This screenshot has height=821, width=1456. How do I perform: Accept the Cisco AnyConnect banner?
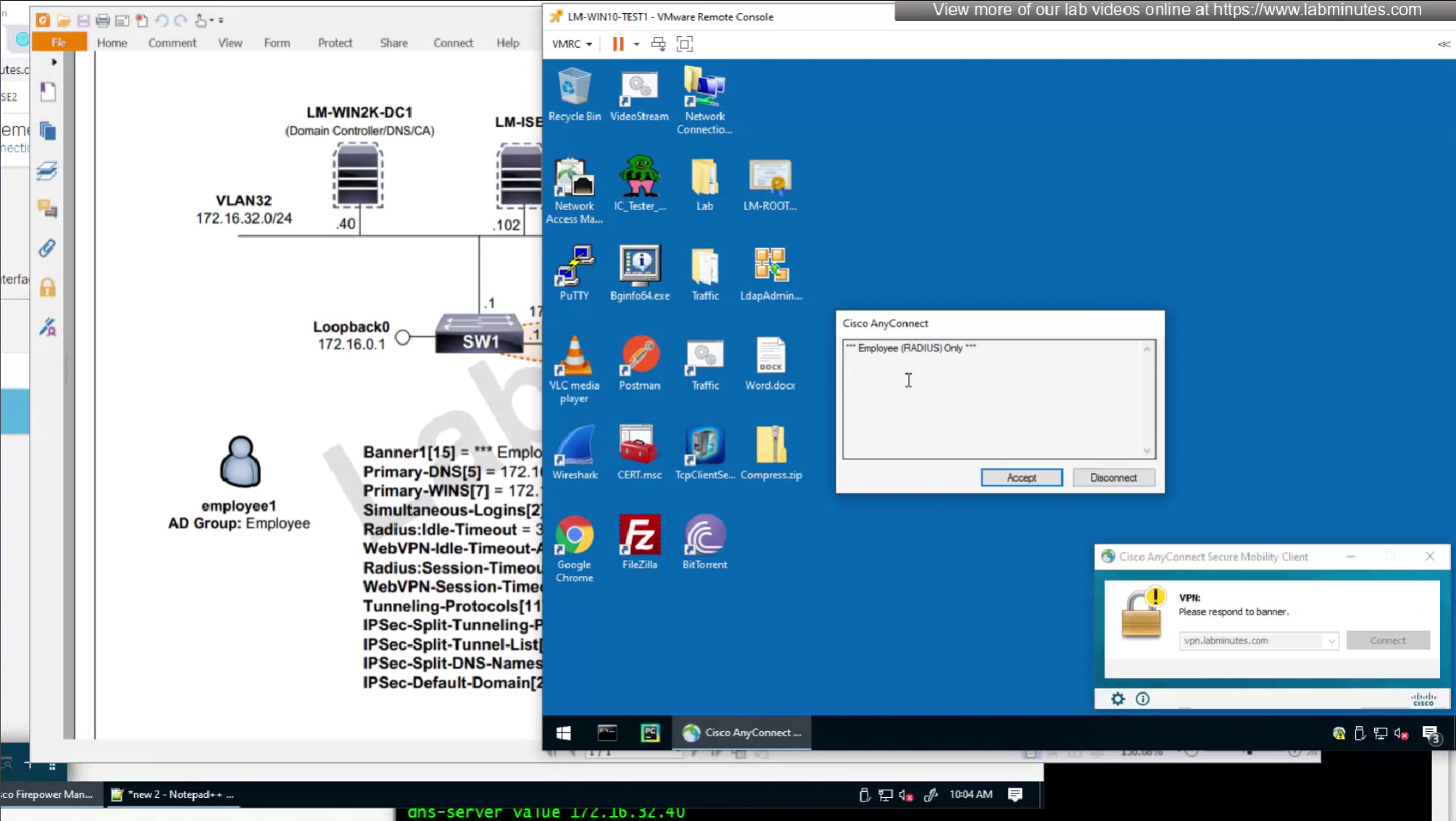(1021, 478)
